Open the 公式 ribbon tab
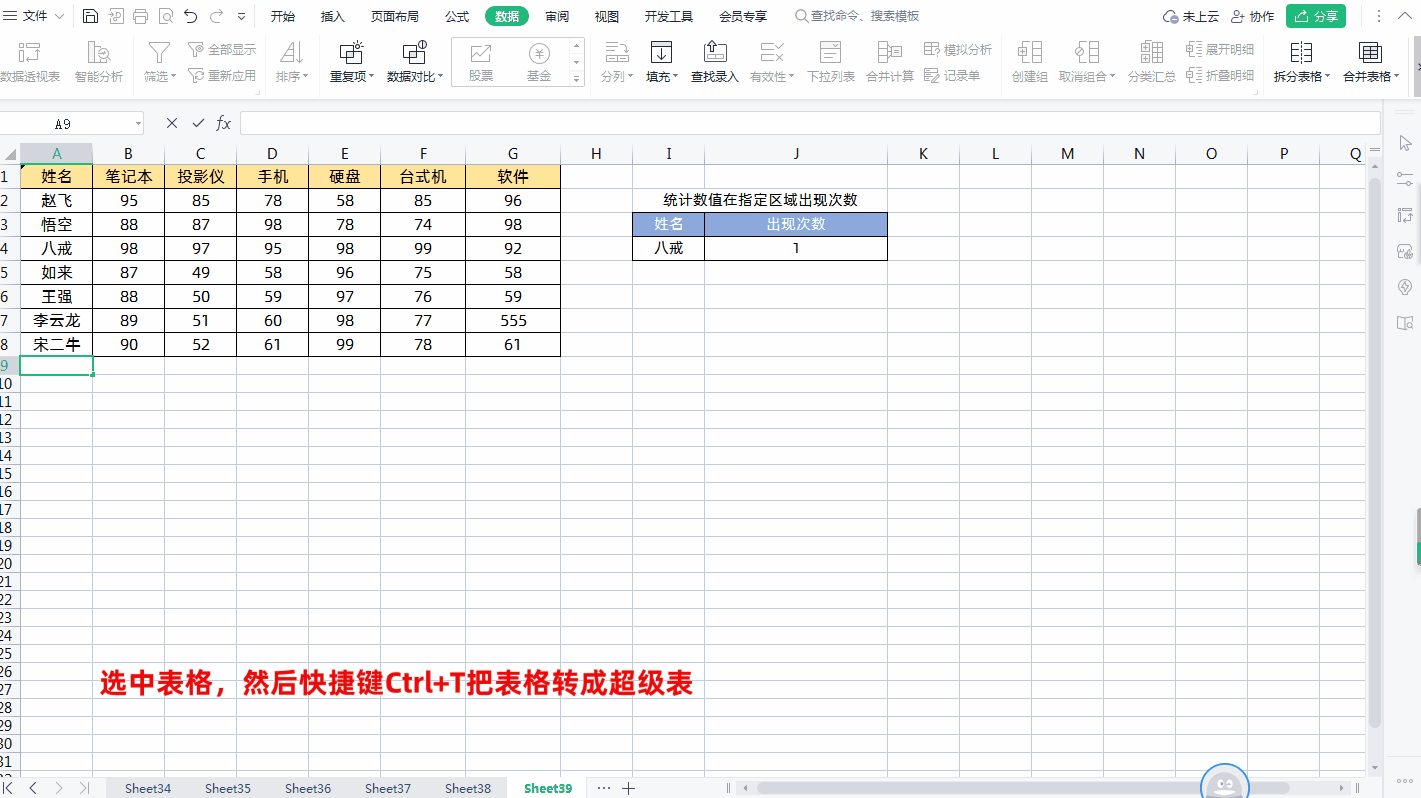Viewport: 1421px width, 798px height. point(457,16)
